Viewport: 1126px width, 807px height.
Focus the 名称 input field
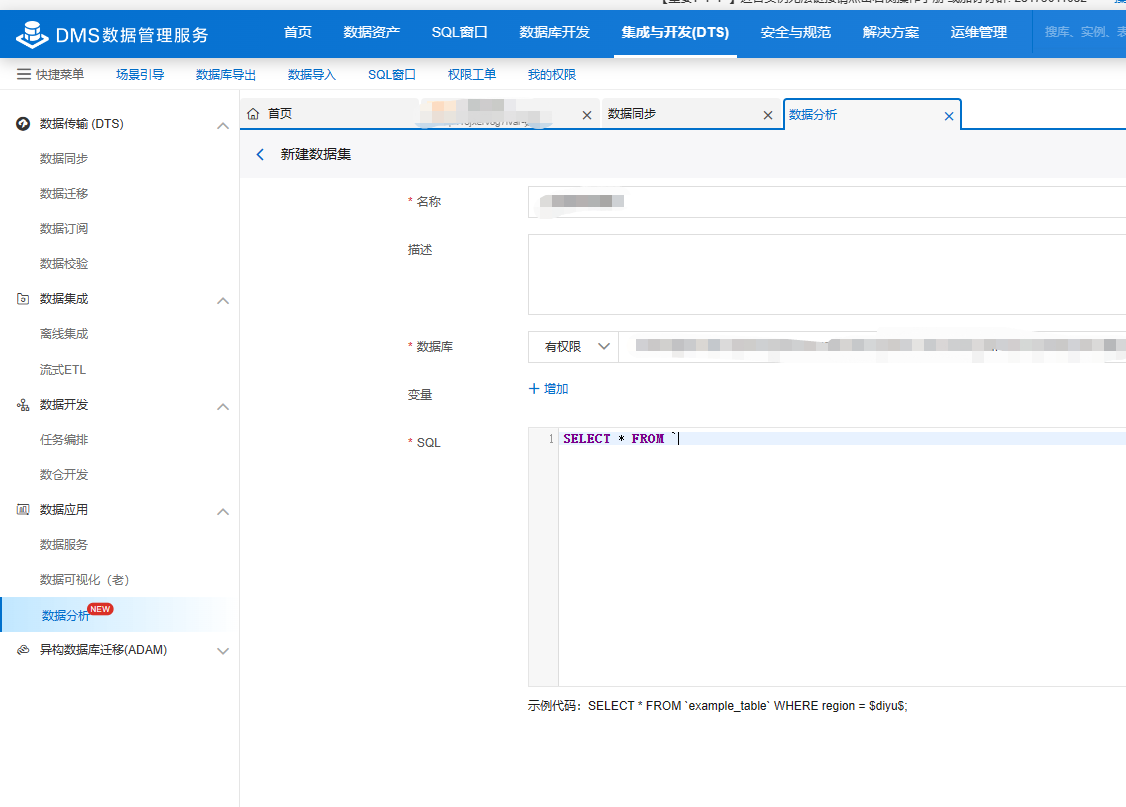point(827,202)
